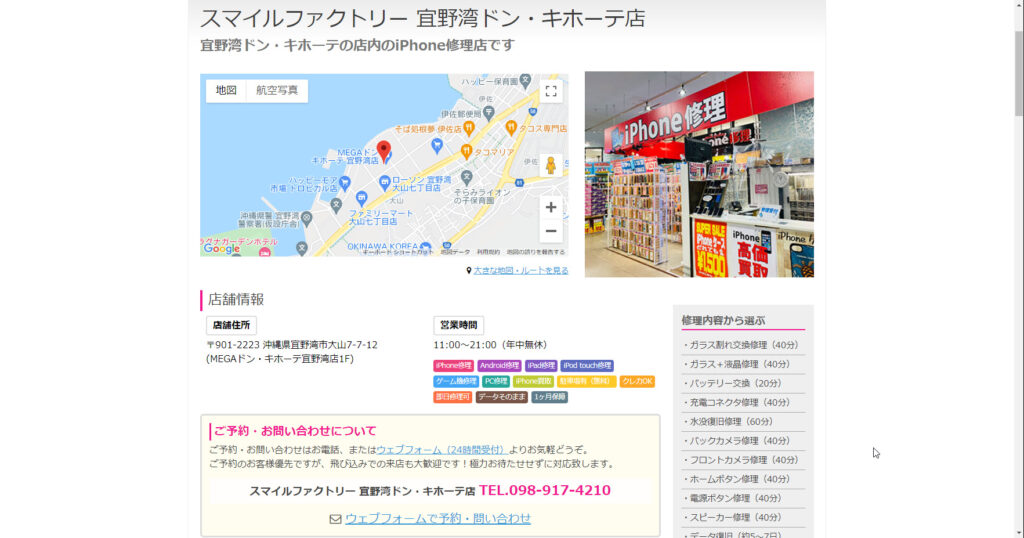Click the address 〒901-2223 沖縄県宜野湾市大山7-7-12
Viewport: 1024px width, 538px height.
292,345
